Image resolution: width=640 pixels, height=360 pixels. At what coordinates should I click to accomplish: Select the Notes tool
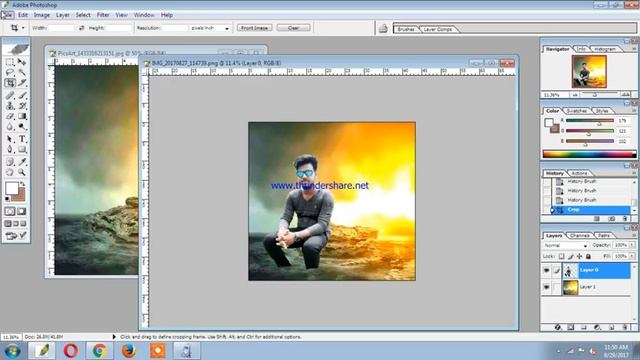10,162
